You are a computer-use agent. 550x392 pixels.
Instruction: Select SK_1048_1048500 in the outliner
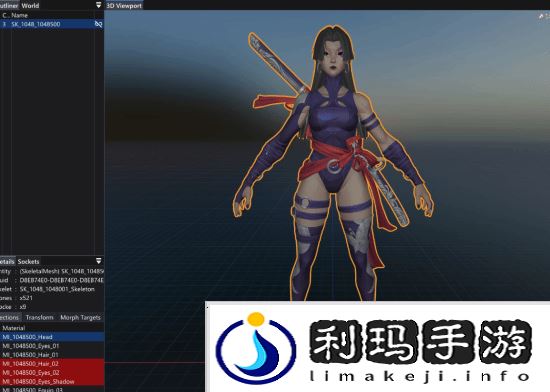[52, 24]
